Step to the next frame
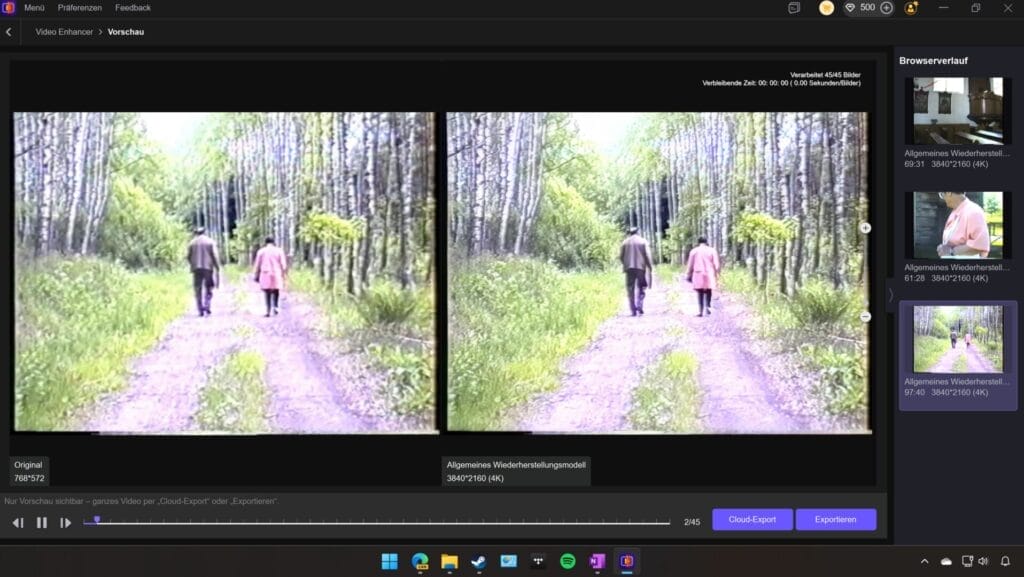Image resolution: width=1024 pixels, height=577 pixels. tap(66, 522)
